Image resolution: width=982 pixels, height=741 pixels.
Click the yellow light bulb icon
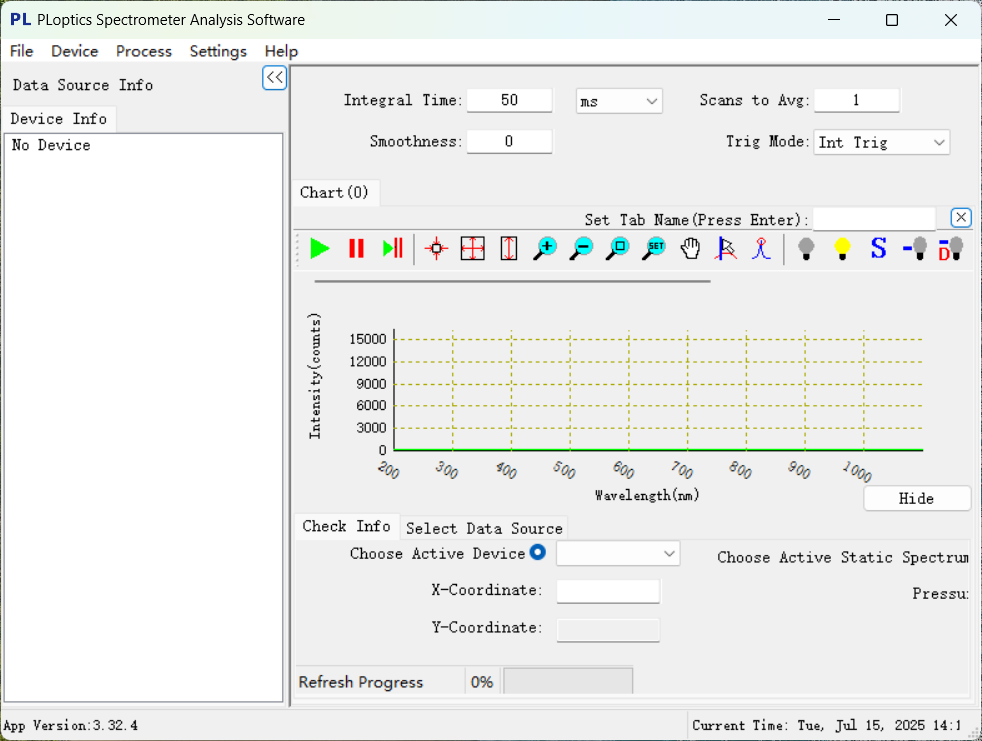(x=842, y=248)
